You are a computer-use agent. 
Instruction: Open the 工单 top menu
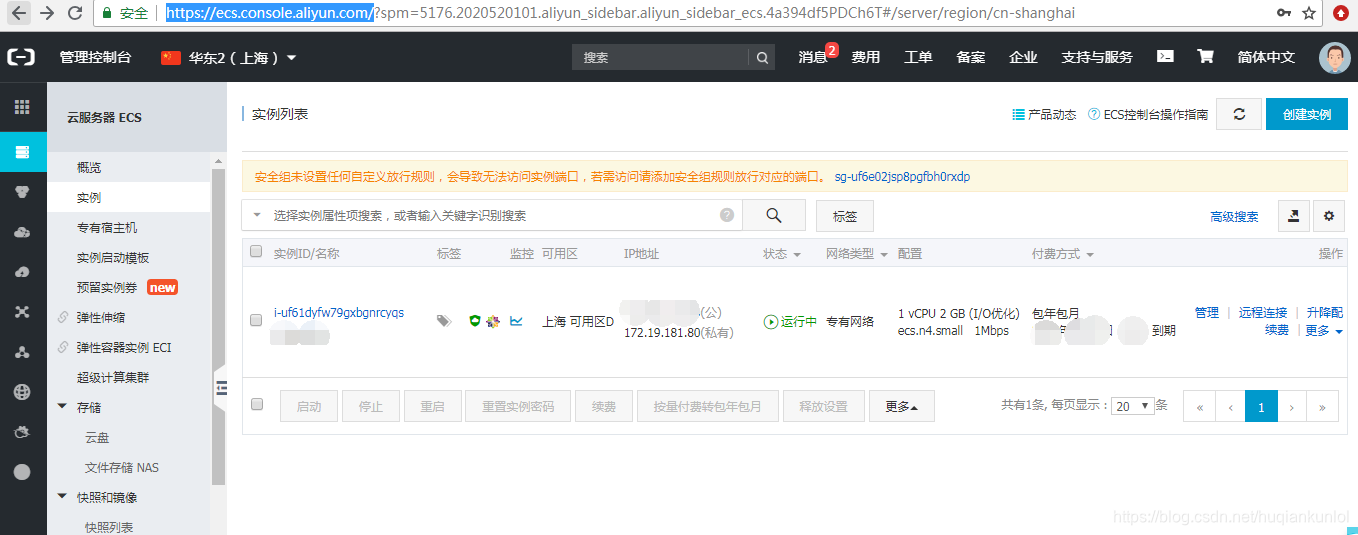tap(918, 58)
